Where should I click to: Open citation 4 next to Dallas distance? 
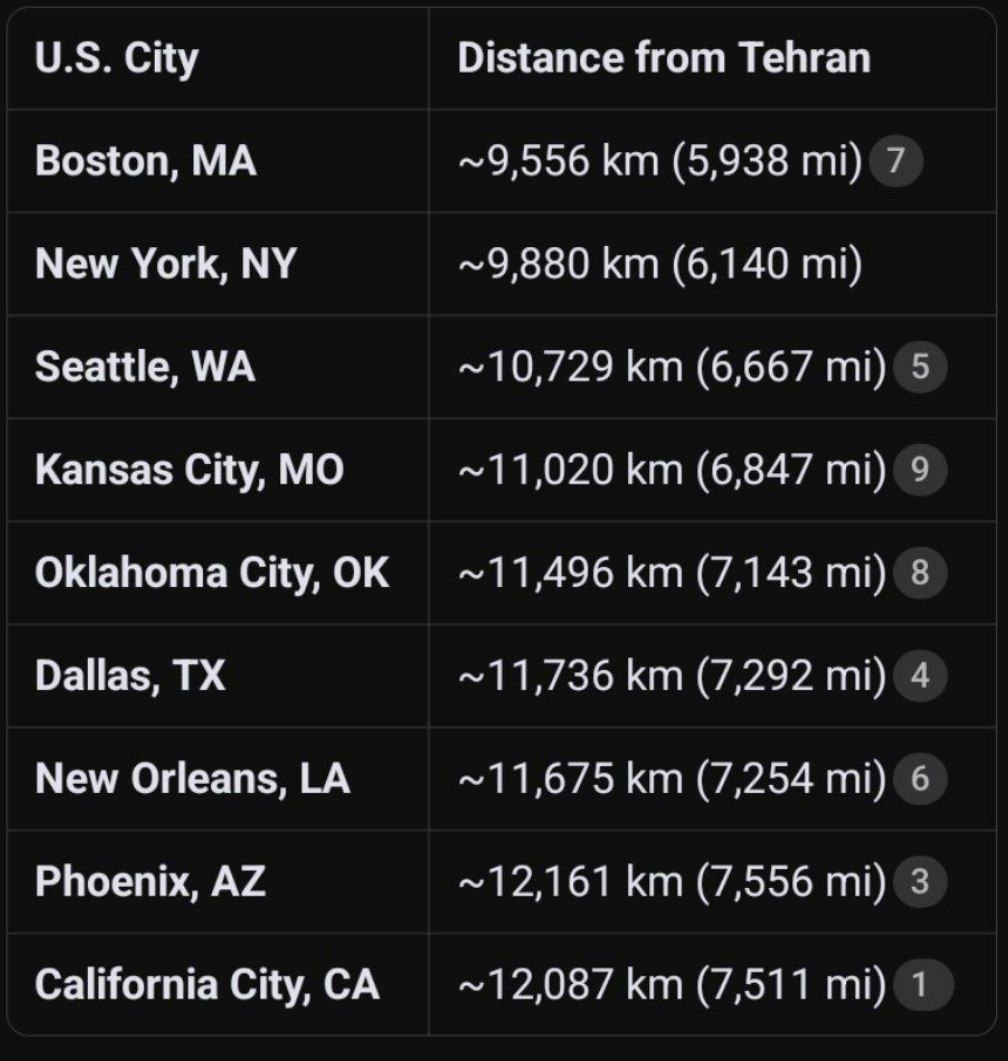click(x=920, y=677)
